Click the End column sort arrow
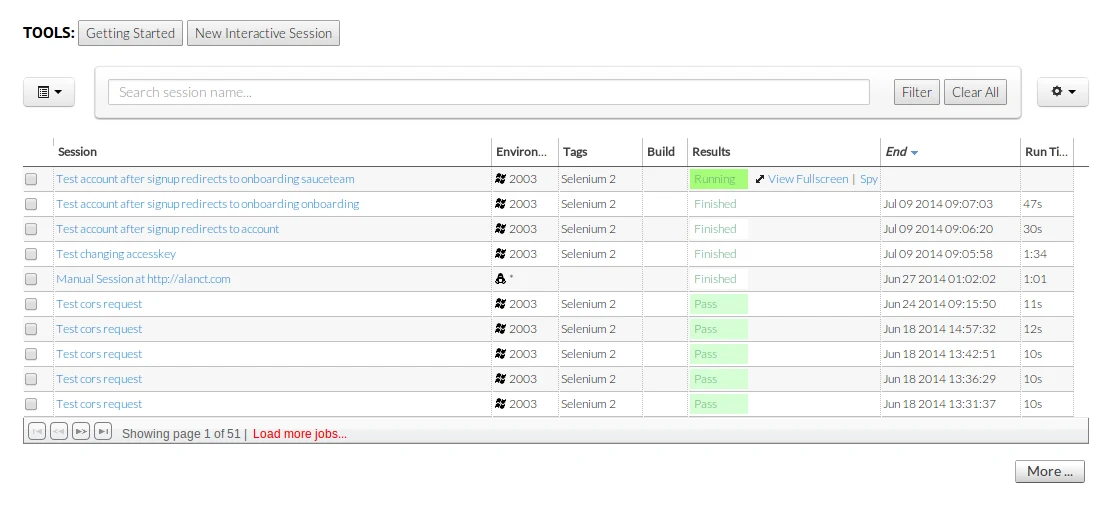Screen dimensions: 1113x519 (914, 153)
